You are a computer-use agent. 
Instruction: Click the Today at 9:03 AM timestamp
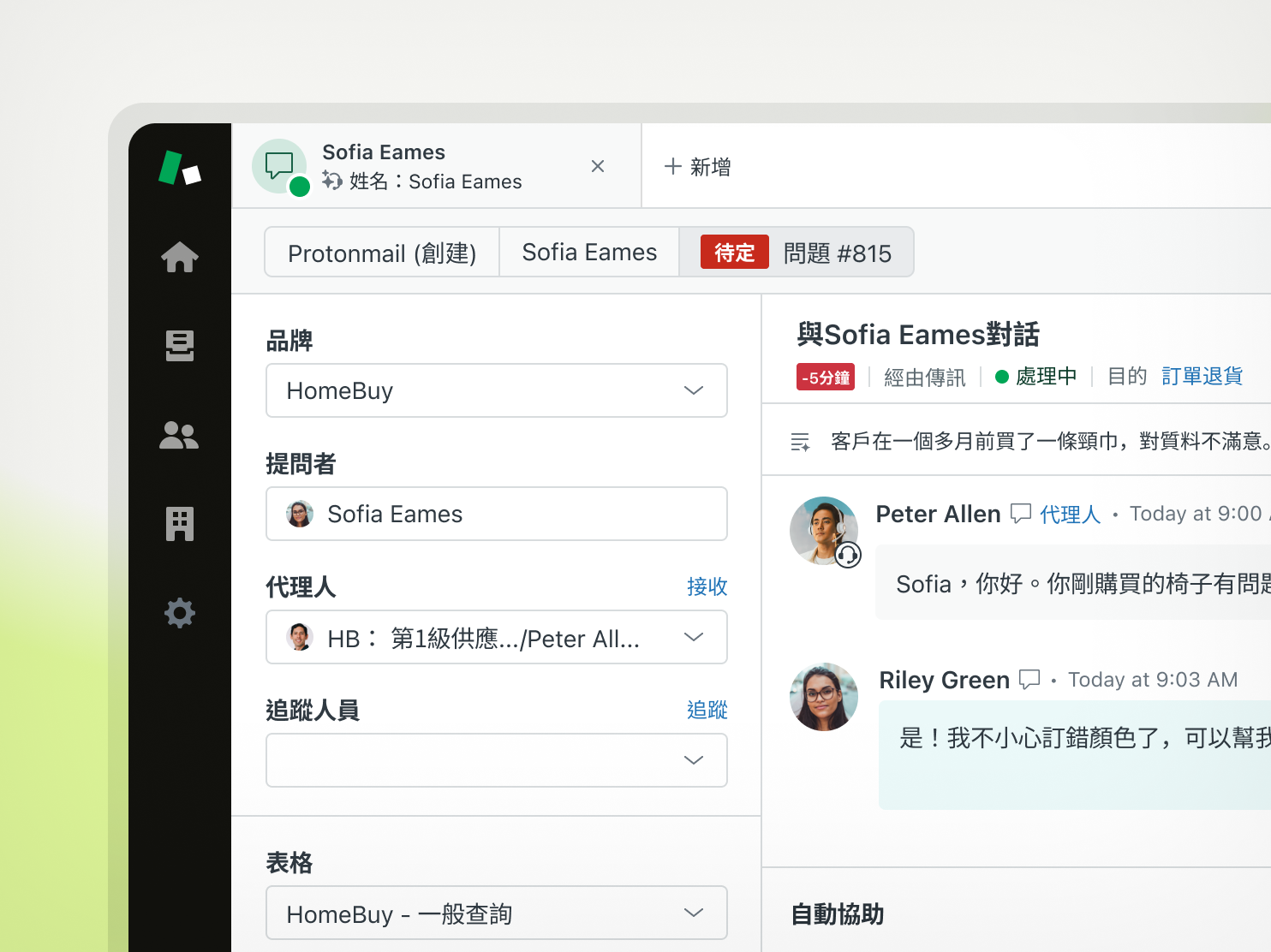pos(1153,680)
